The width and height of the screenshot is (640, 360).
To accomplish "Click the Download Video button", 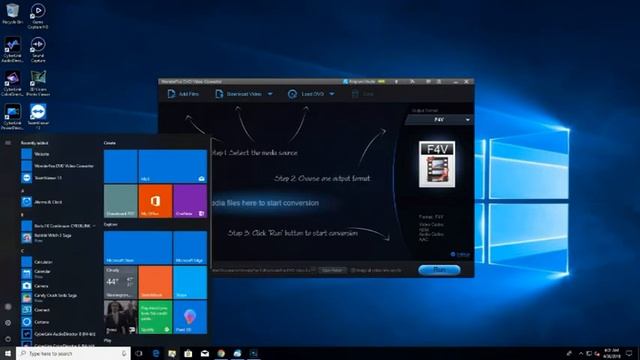I will [x=239, y=94].
